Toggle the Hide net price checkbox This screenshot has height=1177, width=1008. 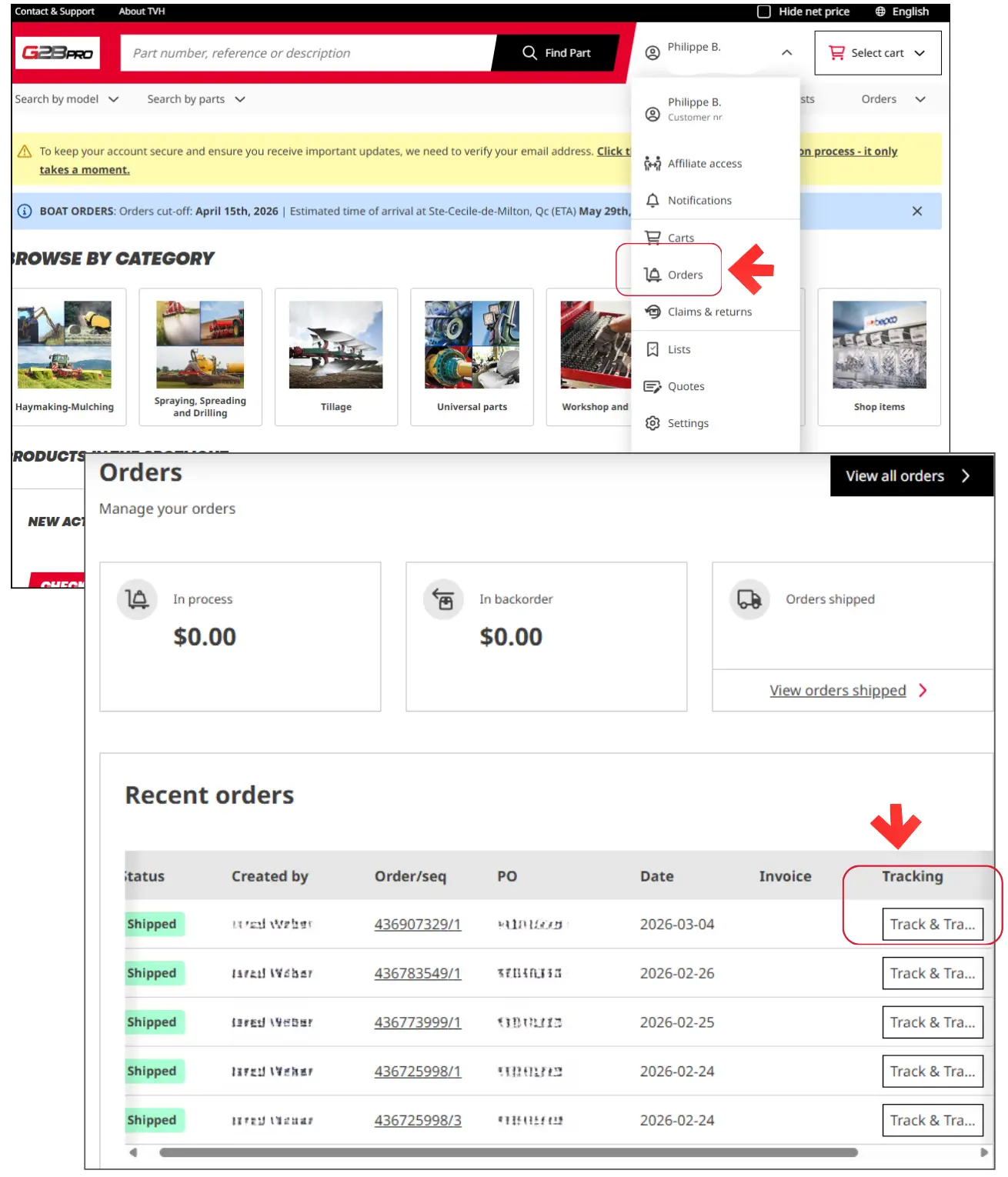tap(764, 12)
